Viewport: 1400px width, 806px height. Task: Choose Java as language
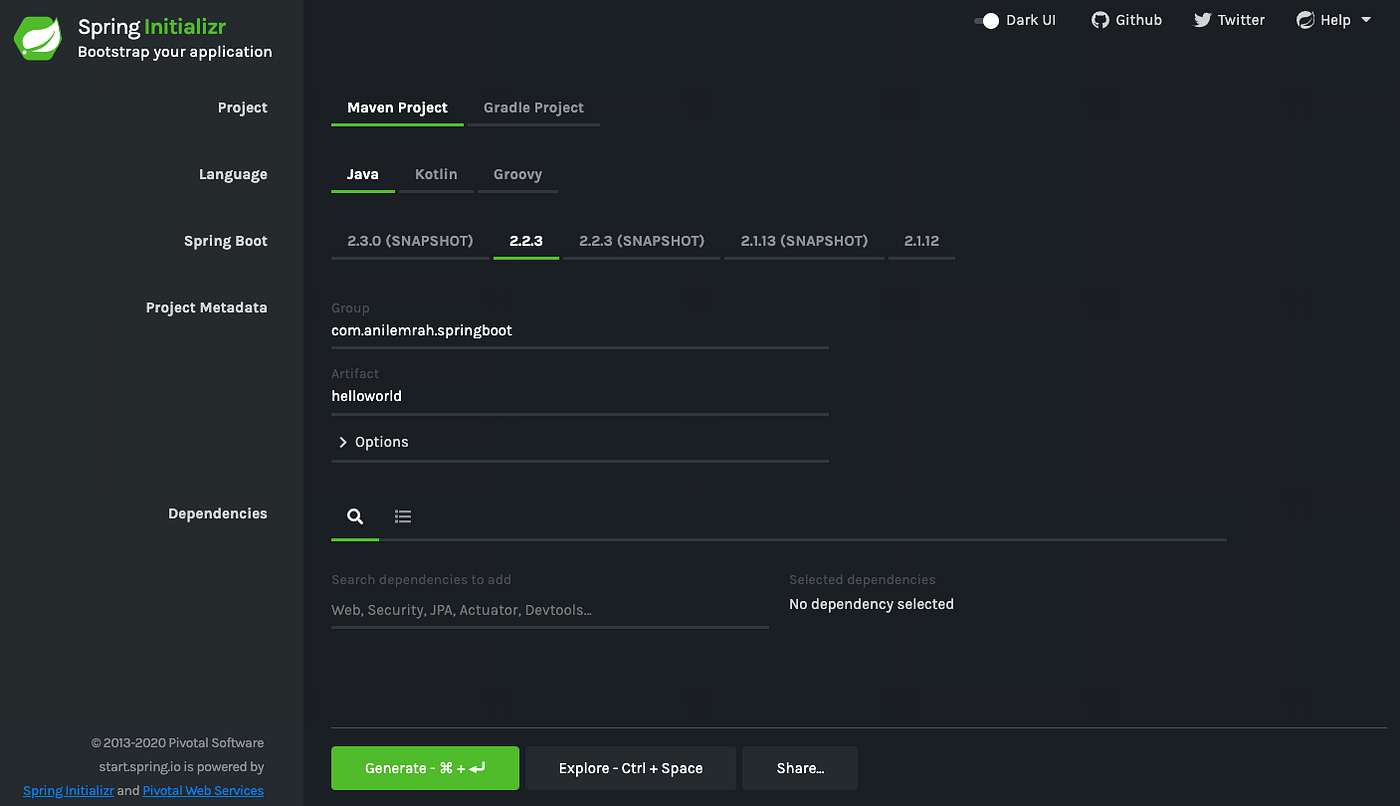click(362, 174)
